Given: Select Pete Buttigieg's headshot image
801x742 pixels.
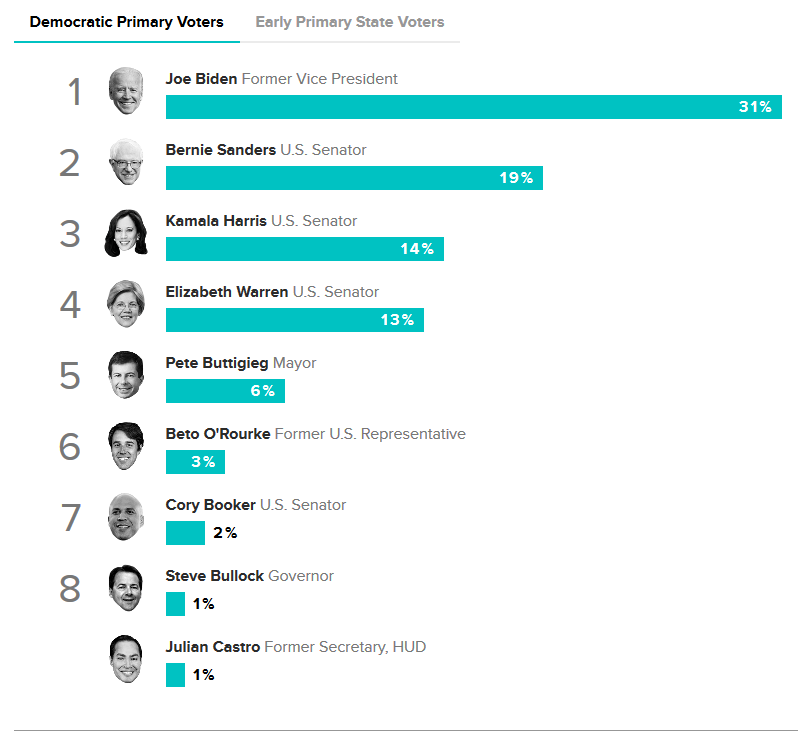Looking at the screenshot, I should [x=126, y=375].
